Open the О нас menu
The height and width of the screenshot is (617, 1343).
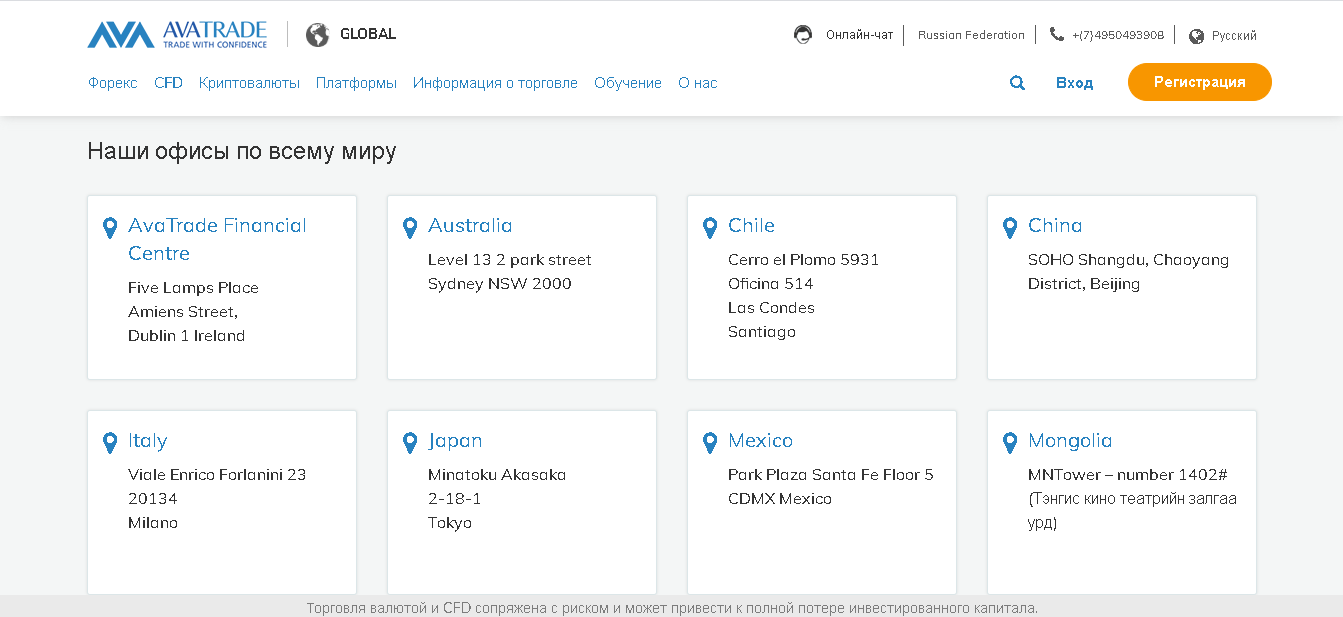[x=698, y=83]
